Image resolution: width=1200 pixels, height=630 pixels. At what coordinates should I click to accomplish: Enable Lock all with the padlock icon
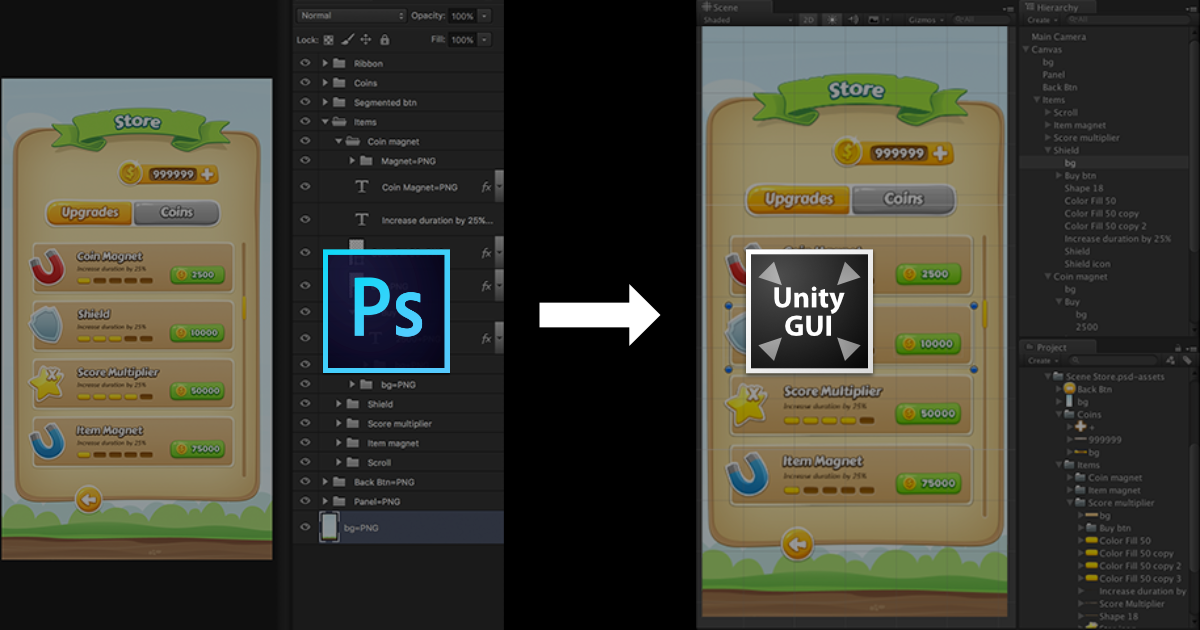[385, 39]
